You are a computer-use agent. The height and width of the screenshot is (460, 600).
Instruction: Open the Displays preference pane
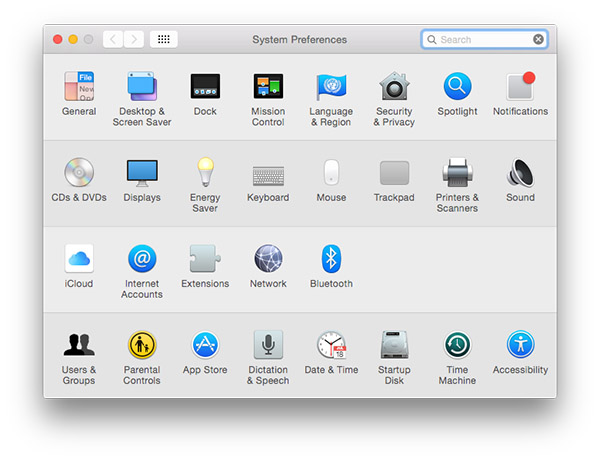point(142,174)
